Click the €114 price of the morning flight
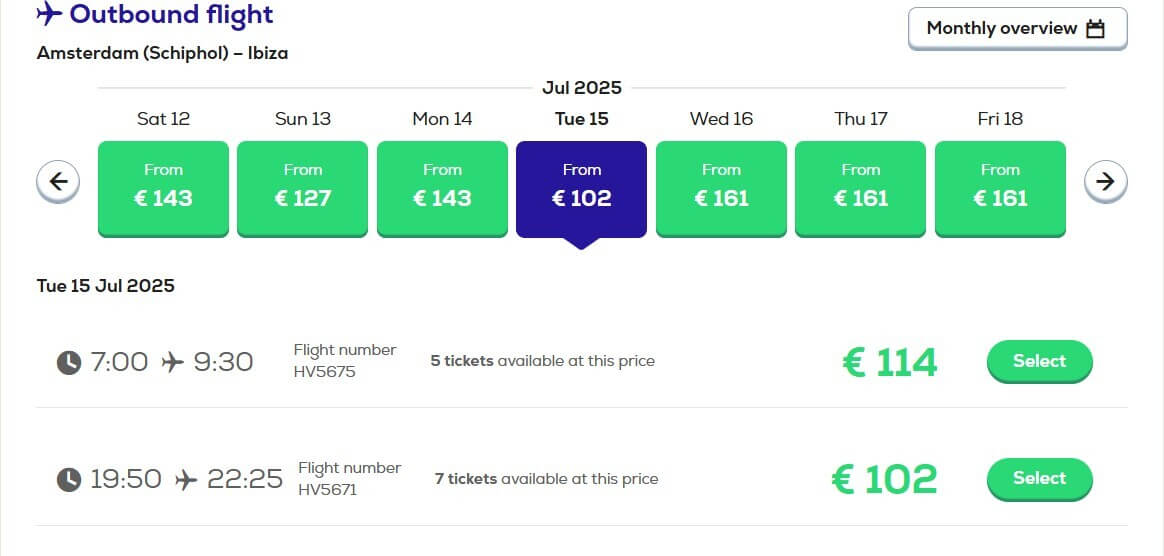The image size is (1164, 556). (890, 363)
